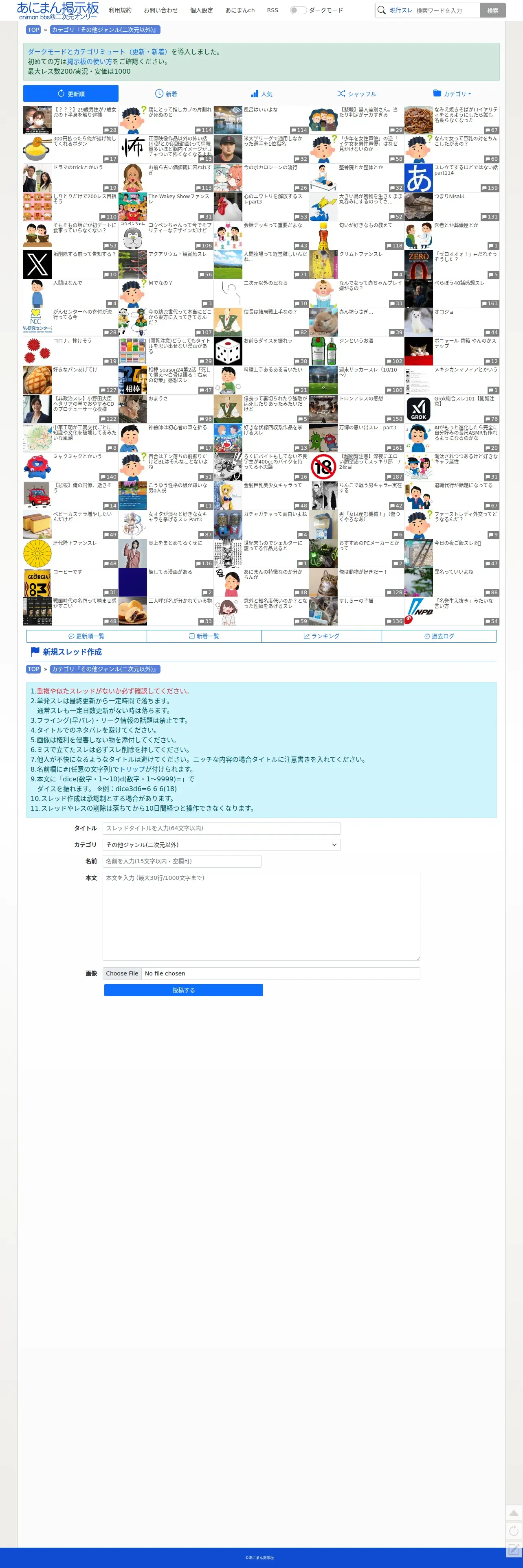The image size is (523, 1568).
Task: Click the magnifier icon in the search box
Action: [x=382, y=10]
